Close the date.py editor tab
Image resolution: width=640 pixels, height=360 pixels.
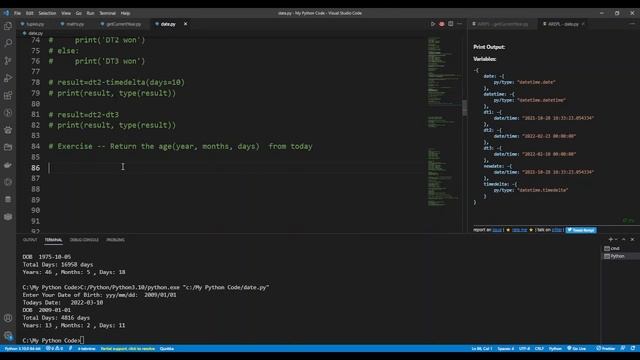click(x=185, y=24)
